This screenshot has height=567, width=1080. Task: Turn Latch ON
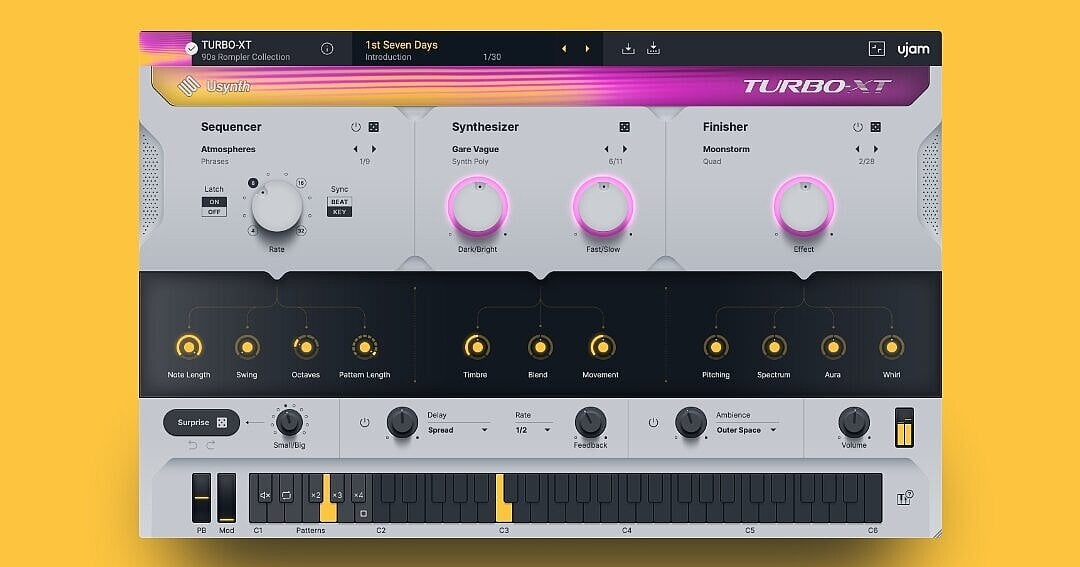click(x=214, y=201)
